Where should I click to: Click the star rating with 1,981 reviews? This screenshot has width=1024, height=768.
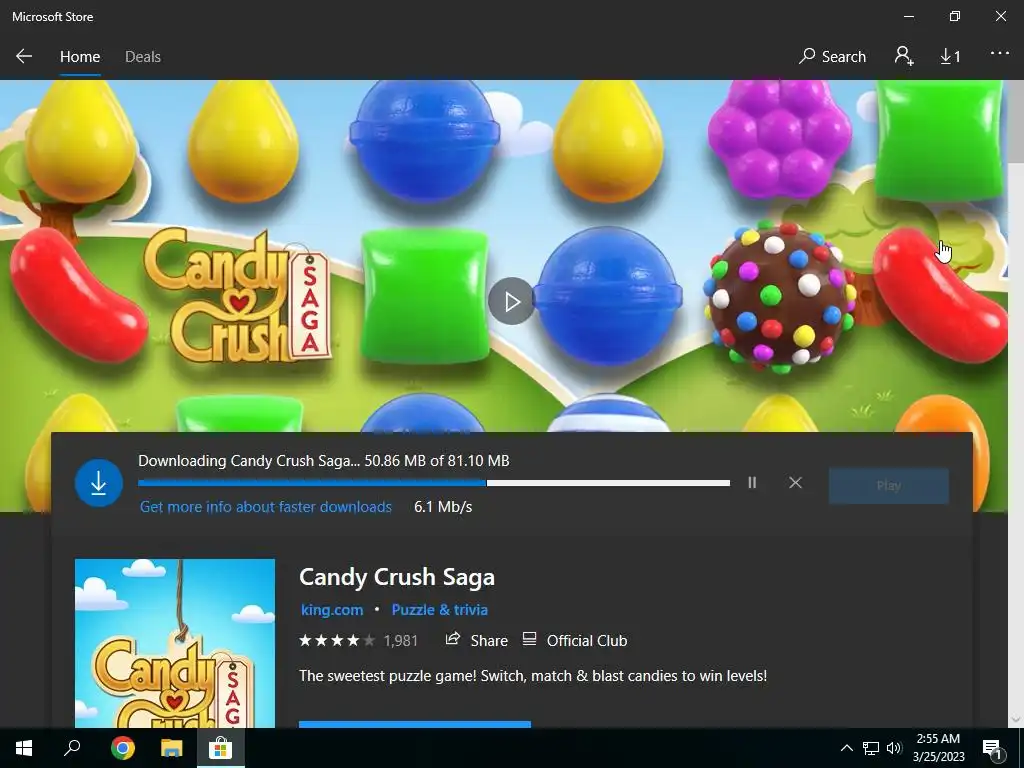[358, 641]
